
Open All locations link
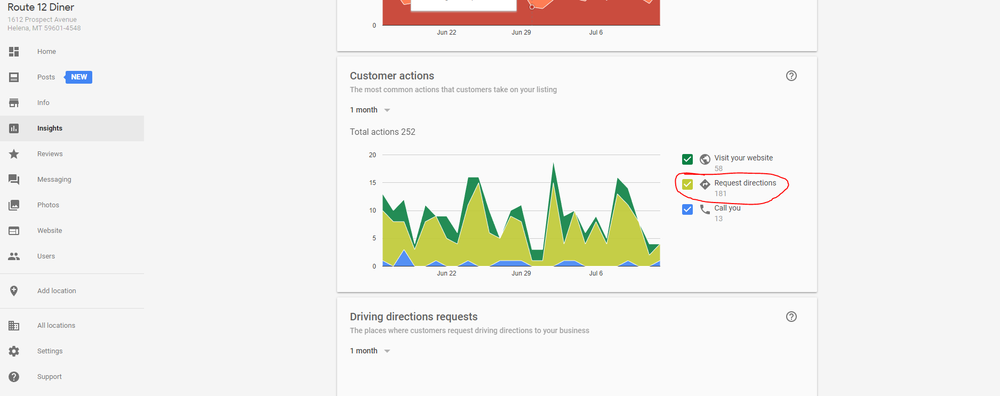coord(55,325)
